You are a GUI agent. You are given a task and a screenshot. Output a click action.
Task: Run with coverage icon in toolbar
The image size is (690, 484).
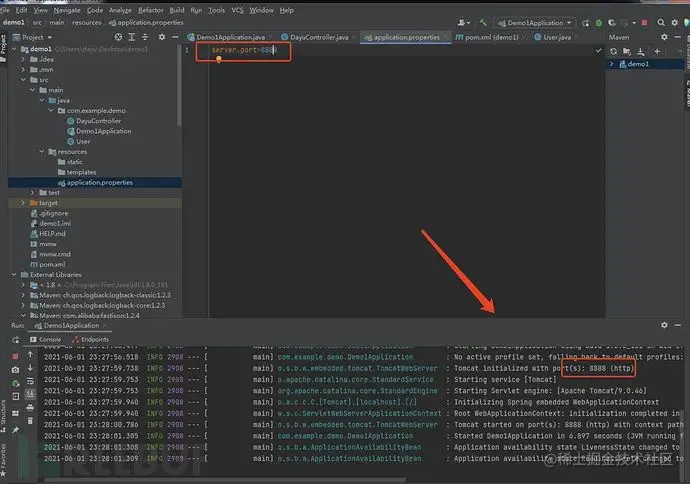coord(612,23)
